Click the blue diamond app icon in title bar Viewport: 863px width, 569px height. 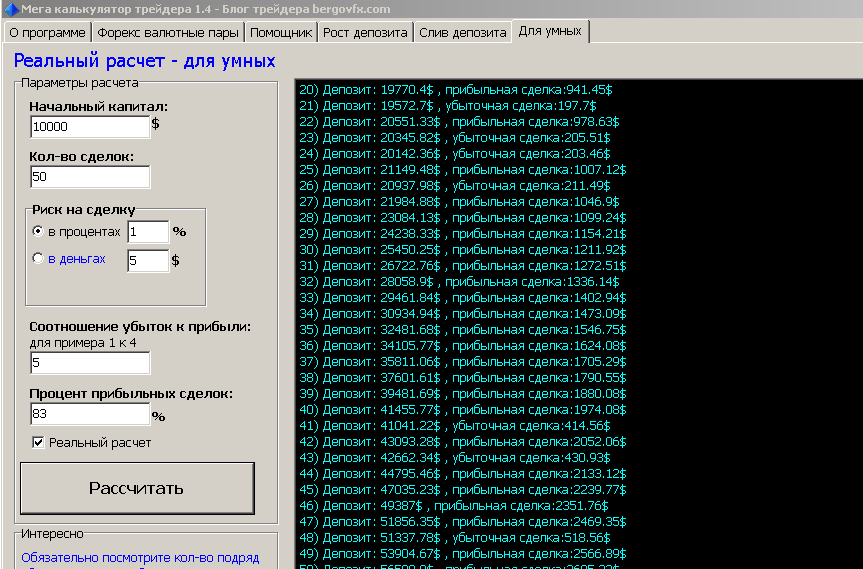click(x=11, y=9)
